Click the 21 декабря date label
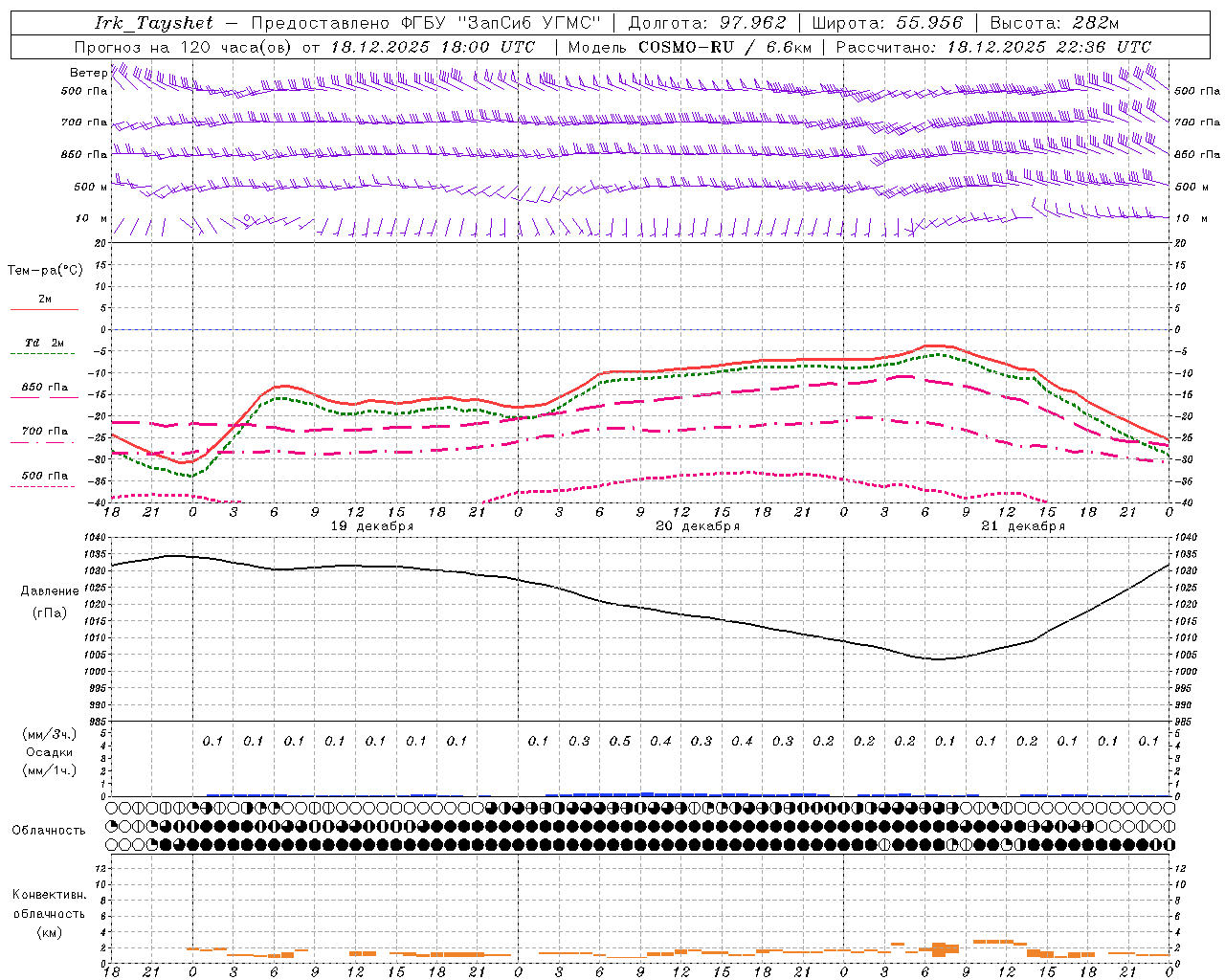Screen dimensions: 1225x980 click(1023, 526)
